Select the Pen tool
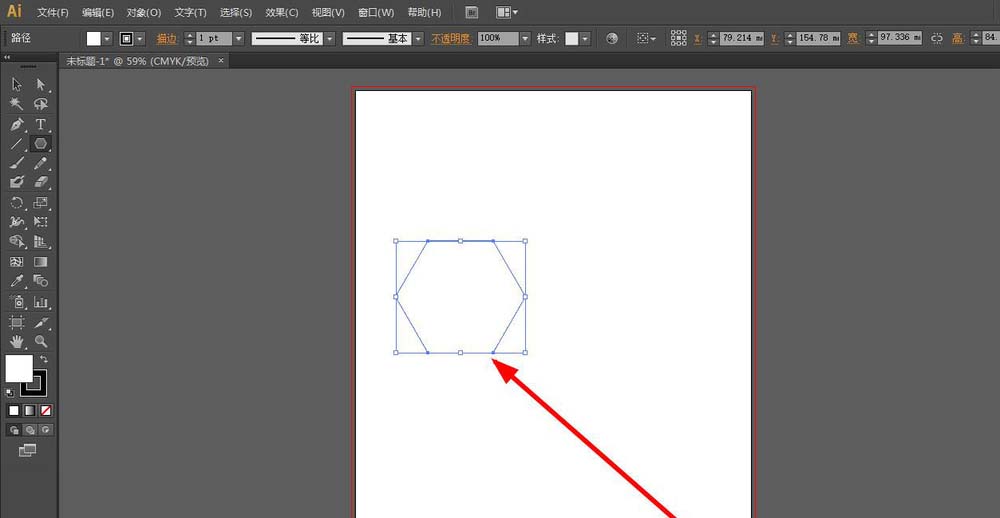This screenshot has width=1000, height=518. [x=17, y=124]
